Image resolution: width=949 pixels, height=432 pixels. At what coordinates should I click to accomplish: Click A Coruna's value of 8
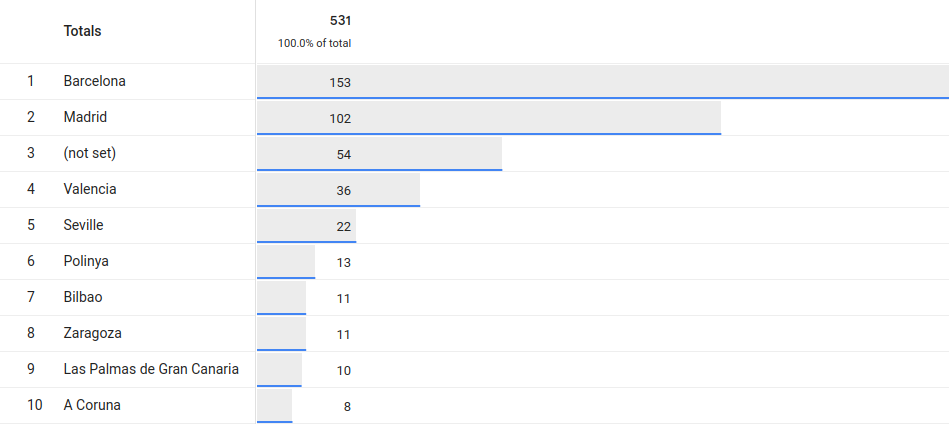coord(347,407)
